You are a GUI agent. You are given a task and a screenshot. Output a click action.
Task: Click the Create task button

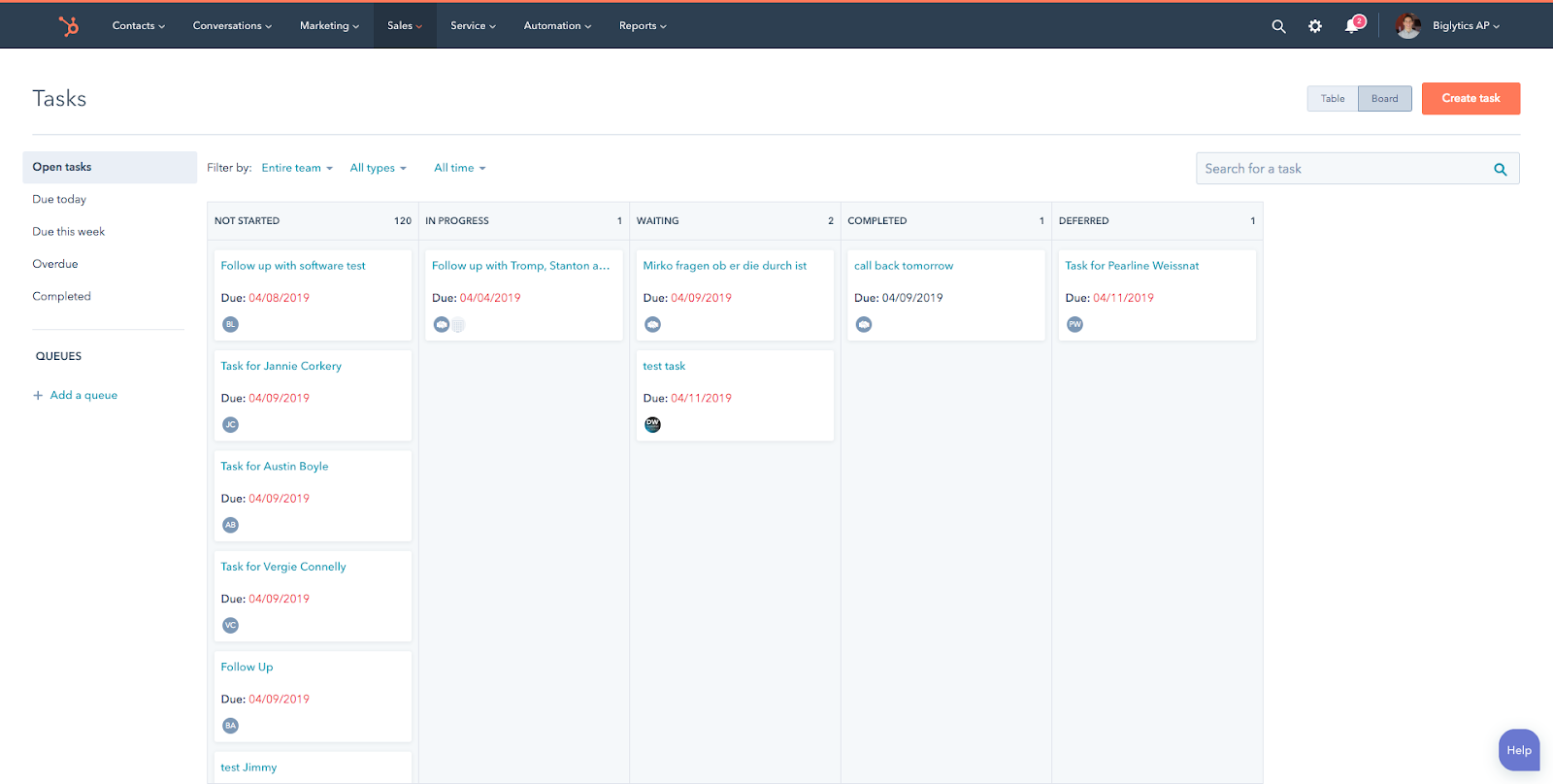coord(1470,99)
